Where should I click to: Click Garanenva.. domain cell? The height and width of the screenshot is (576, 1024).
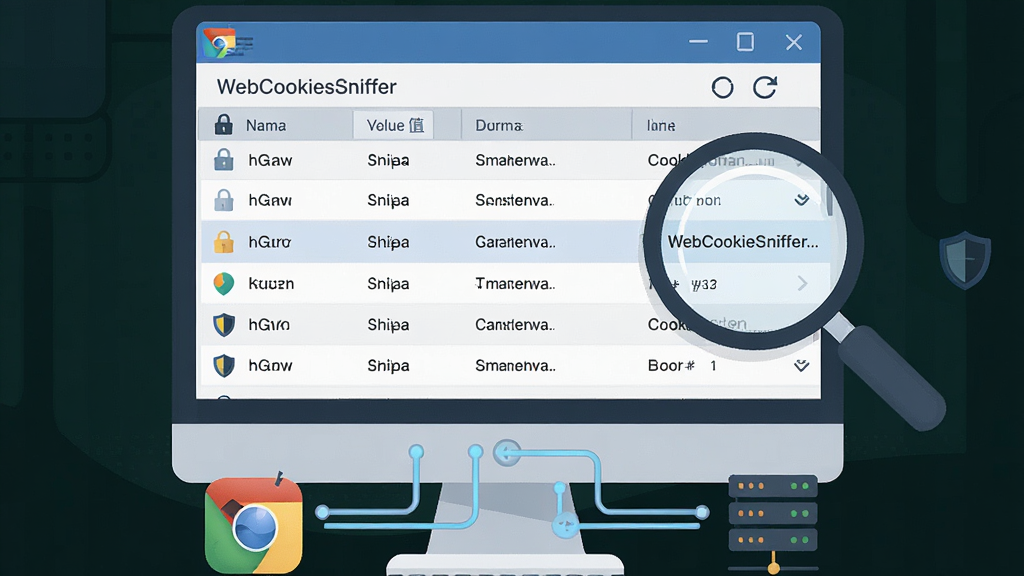pyautogui.click(x=515, y=242)
